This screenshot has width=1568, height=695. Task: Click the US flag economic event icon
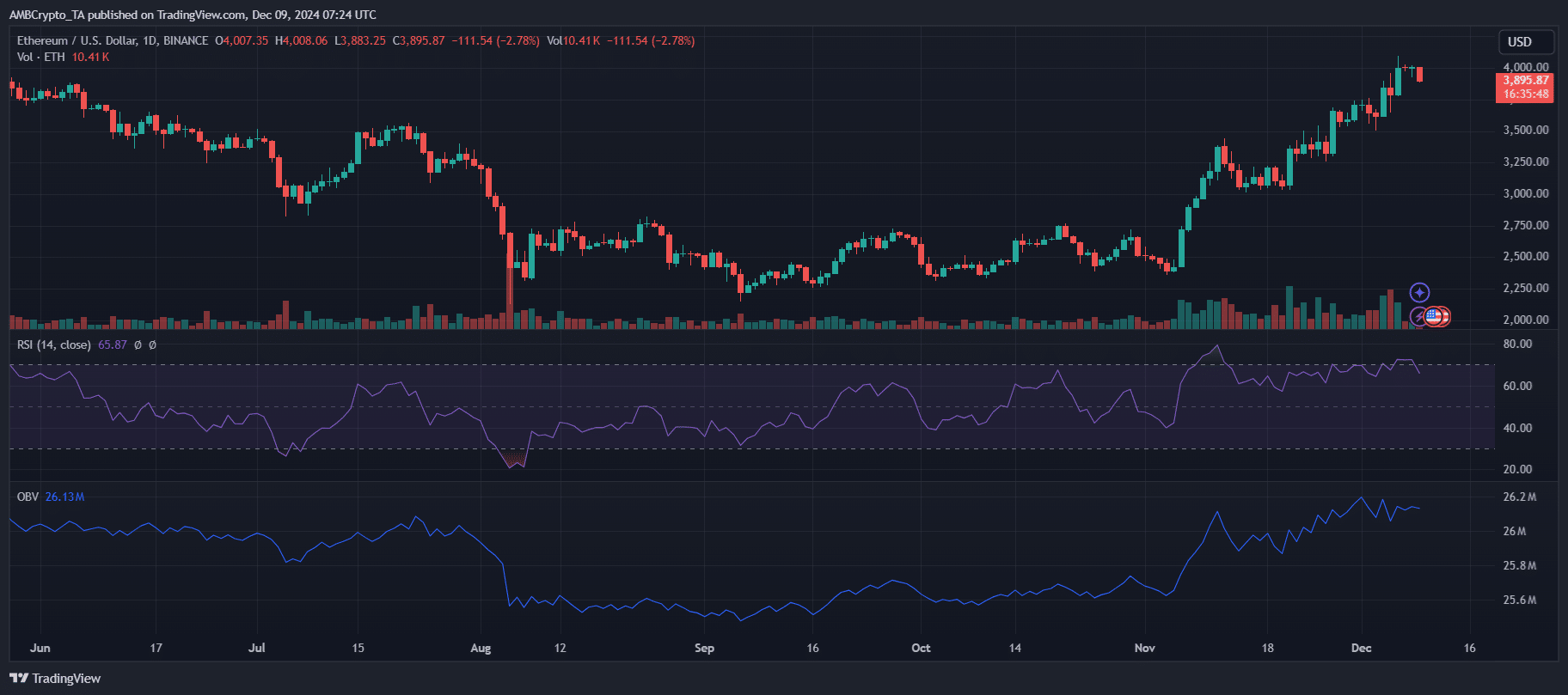coord(1432,317)
